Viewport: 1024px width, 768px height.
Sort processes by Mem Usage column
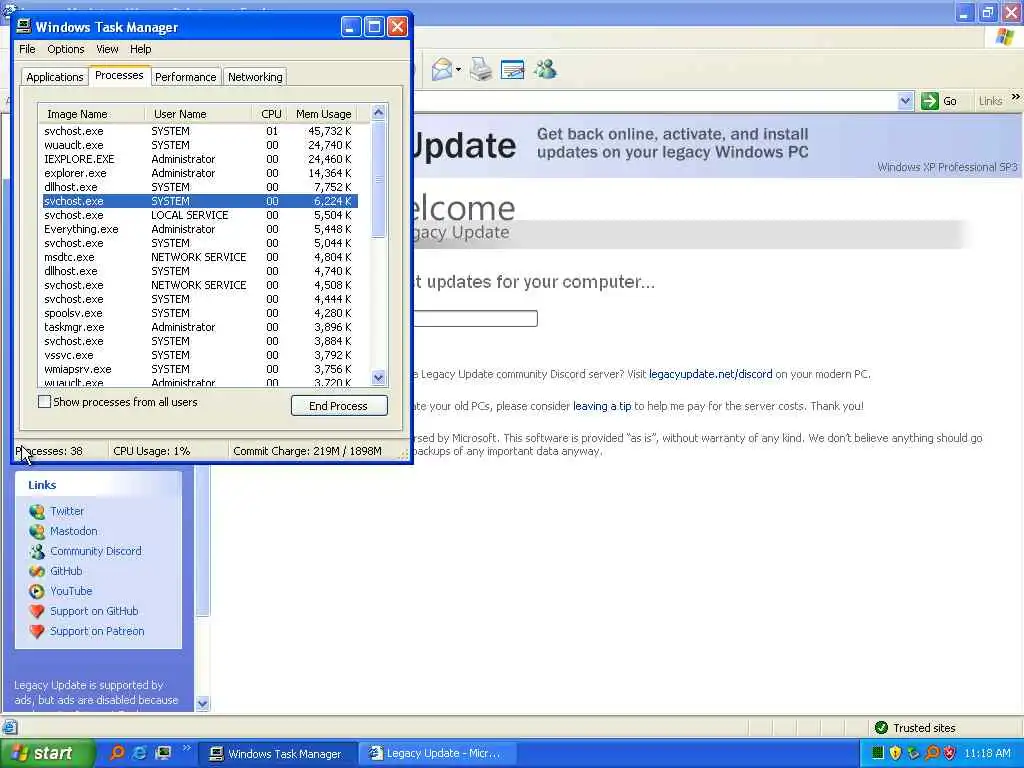[x=323, y=114]
